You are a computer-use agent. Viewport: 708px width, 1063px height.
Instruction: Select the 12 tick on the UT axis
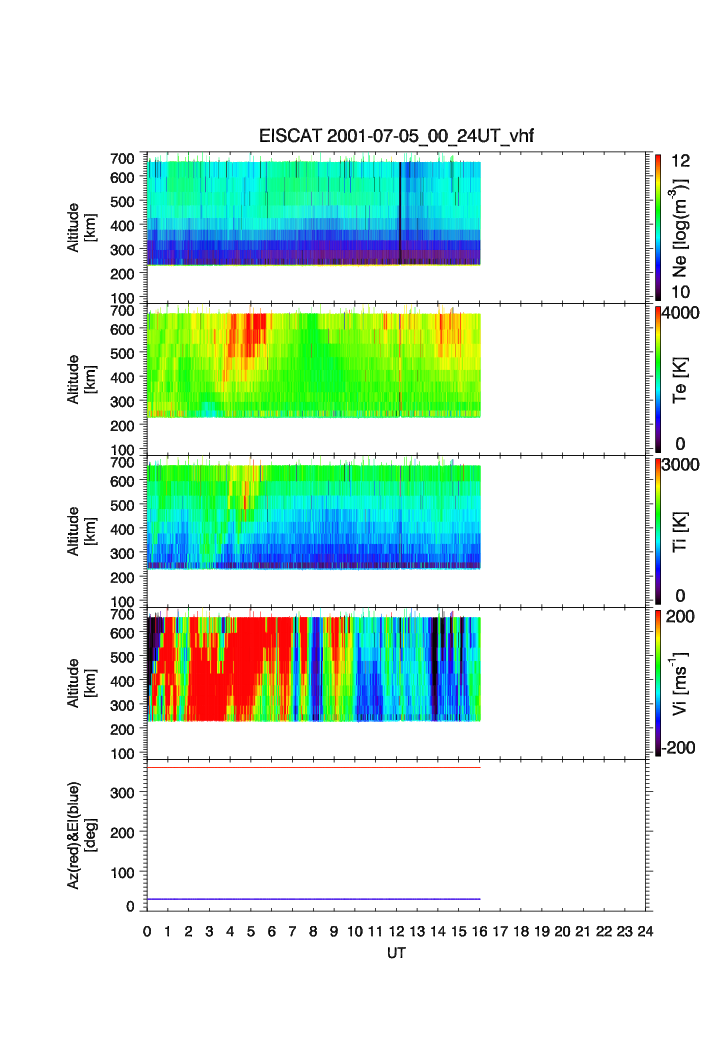pos(396,931)
